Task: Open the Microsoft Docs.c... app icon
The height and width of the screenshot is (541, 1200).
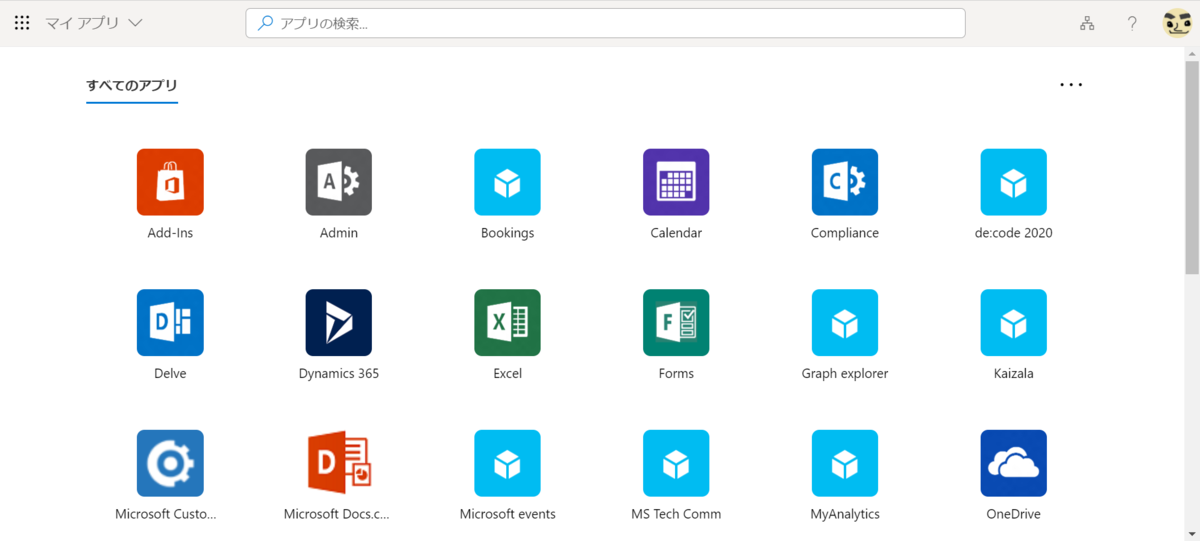Action: click(339, 464)
